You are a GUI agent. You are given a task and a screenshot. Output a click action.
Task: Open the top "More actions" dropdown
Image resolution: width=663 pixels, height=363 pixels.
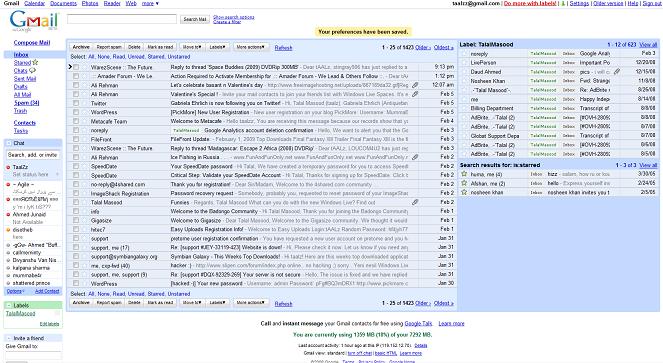(250, 47)
